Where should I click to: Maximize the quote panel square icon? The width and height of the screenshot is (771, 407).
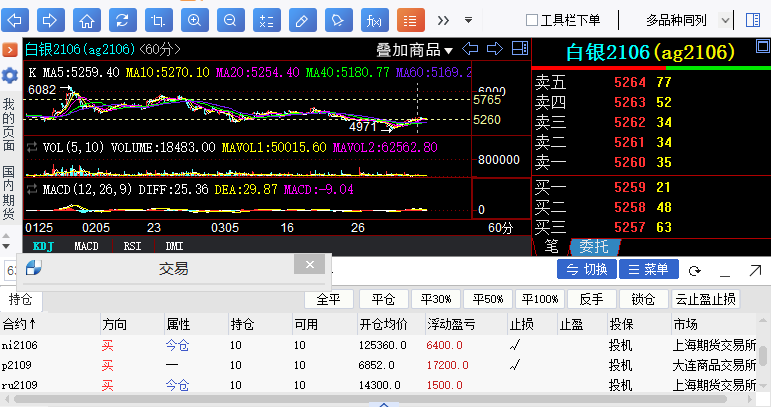coord(763,47)
